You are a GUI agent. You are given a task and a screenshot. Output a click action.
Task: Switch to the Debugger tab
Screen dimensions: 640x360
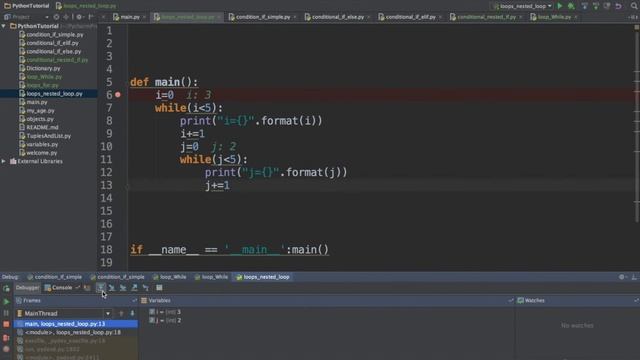point(27,288)
